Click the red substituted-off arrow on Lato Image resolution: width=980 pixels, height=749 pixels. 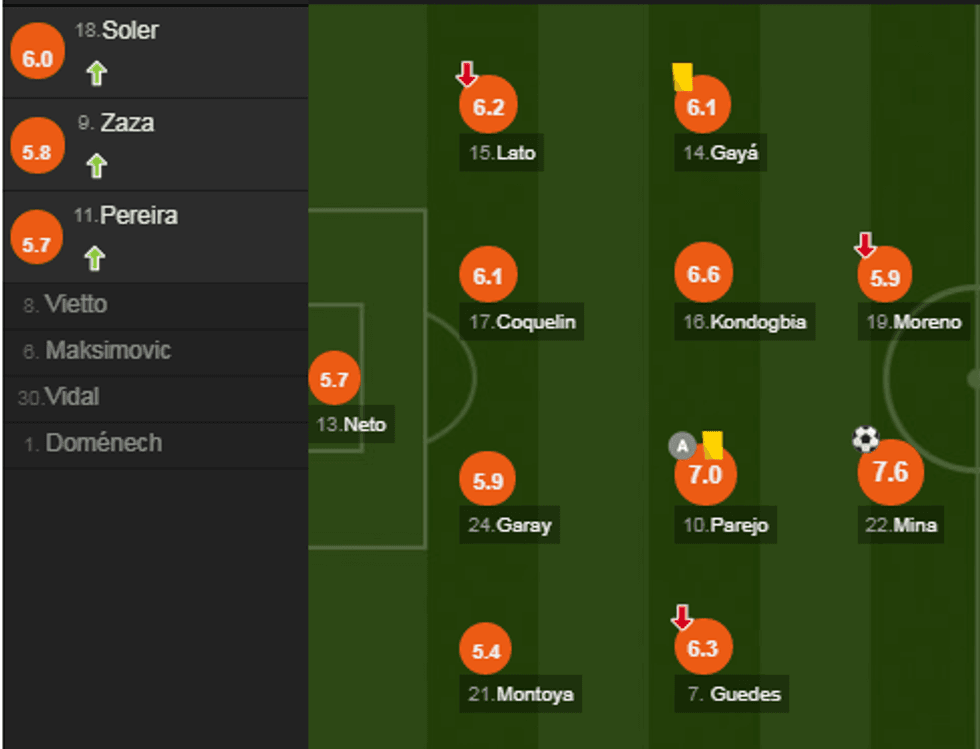click(x=467, y=73)
